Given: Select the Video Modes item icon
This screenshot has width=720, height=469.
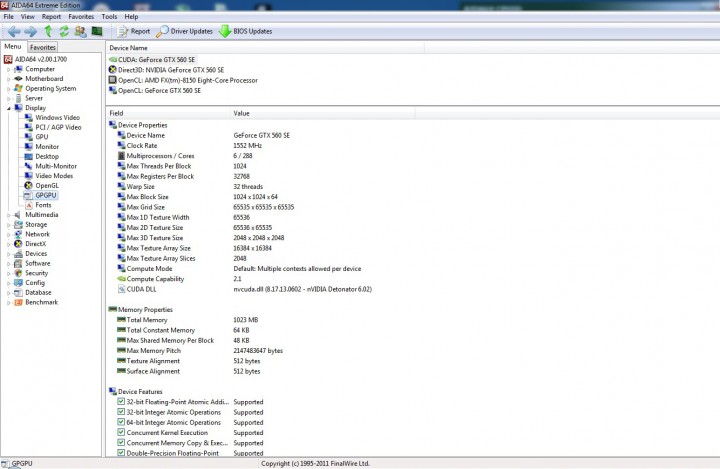Looking at the screenshot, I should point(28,175).
